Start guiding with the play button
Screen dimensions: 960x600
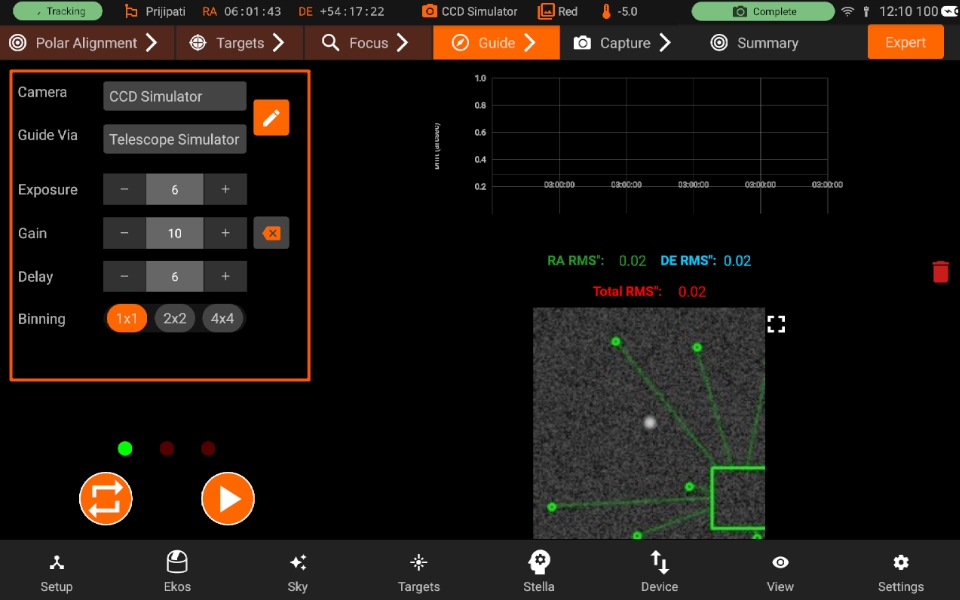click(x=228, y=498)
